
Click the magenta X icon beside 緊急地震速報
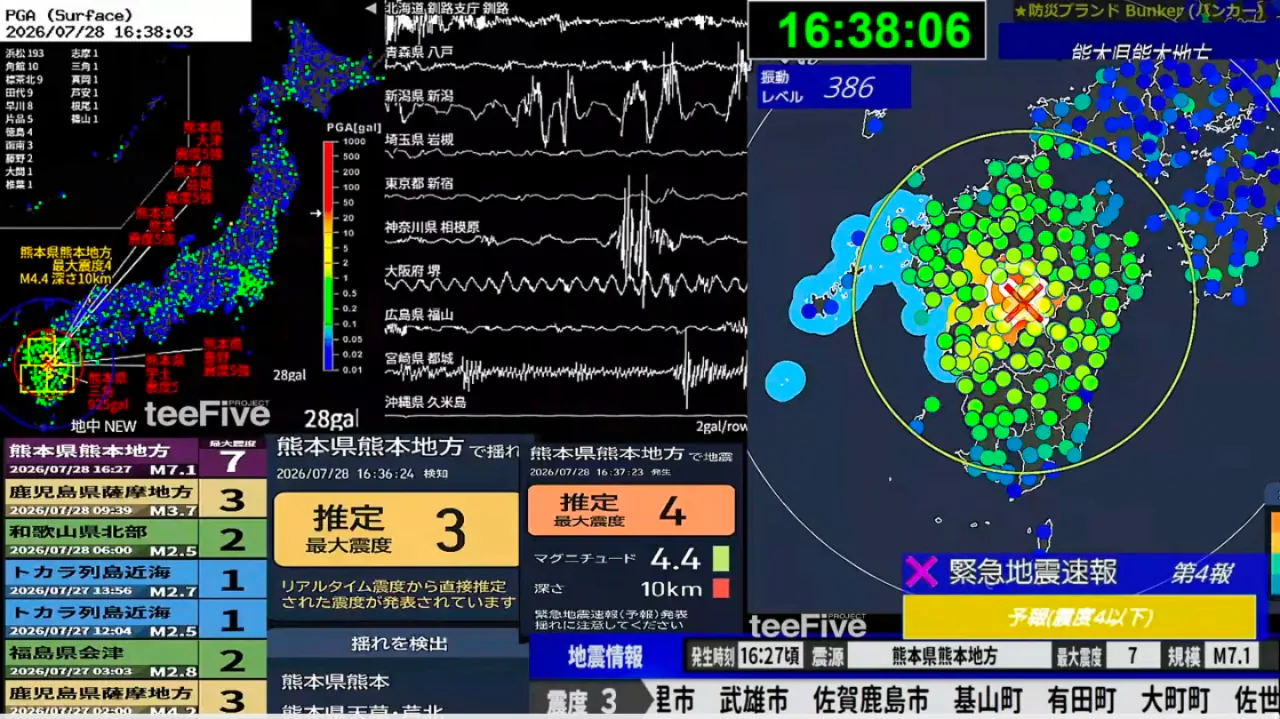(x=921, y=572)
